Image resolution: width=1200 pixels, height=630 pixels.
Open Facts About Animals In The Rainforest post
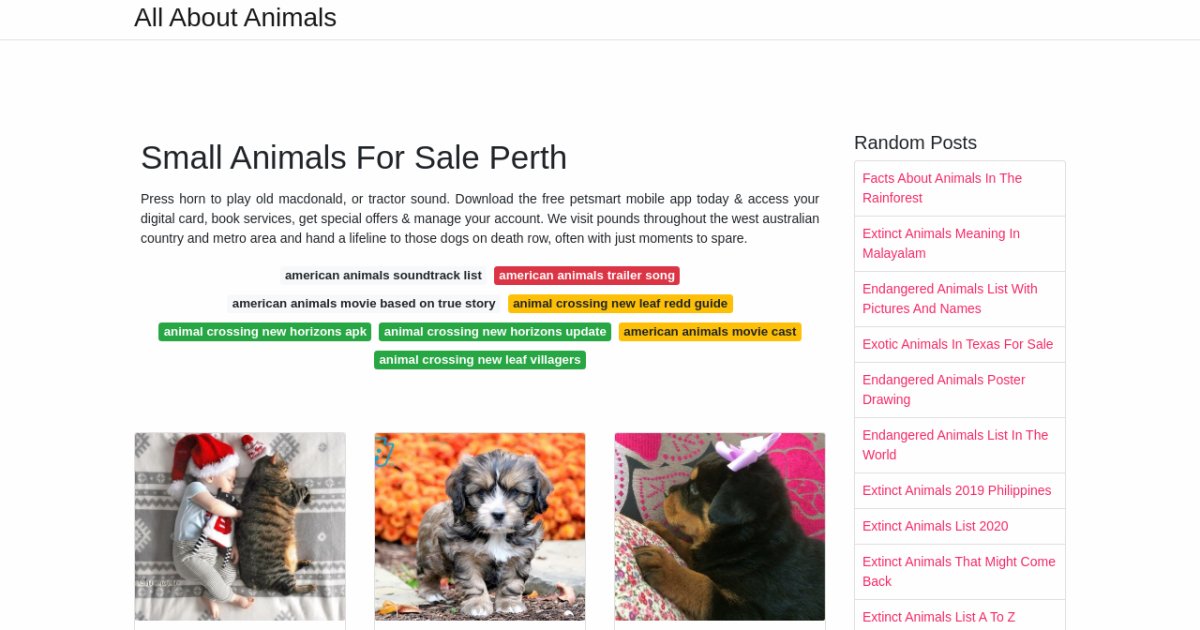(x=942, y=188)
